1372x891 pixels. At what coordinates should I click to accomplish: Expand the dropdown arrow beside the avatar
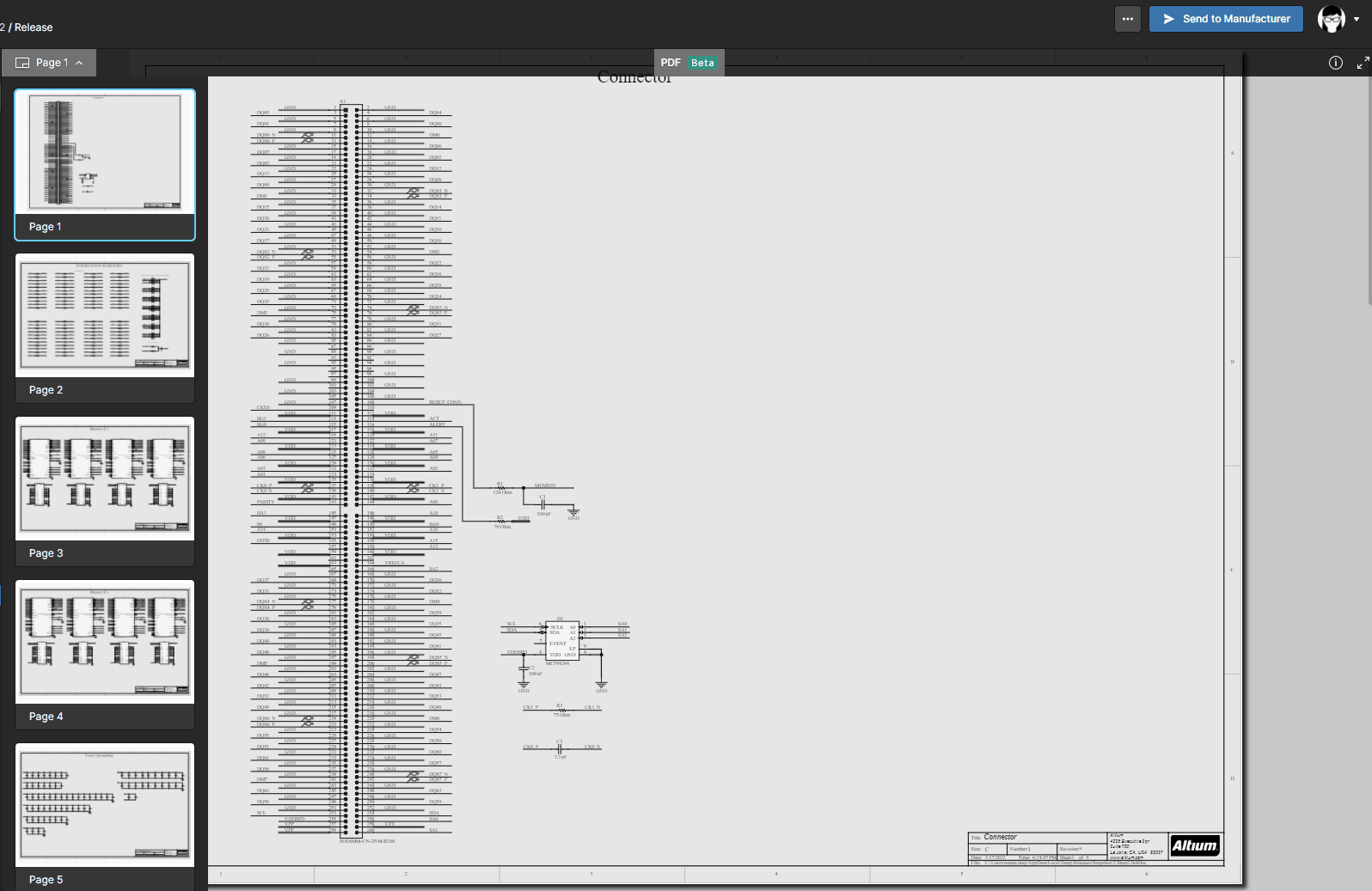pos(1357,19)
